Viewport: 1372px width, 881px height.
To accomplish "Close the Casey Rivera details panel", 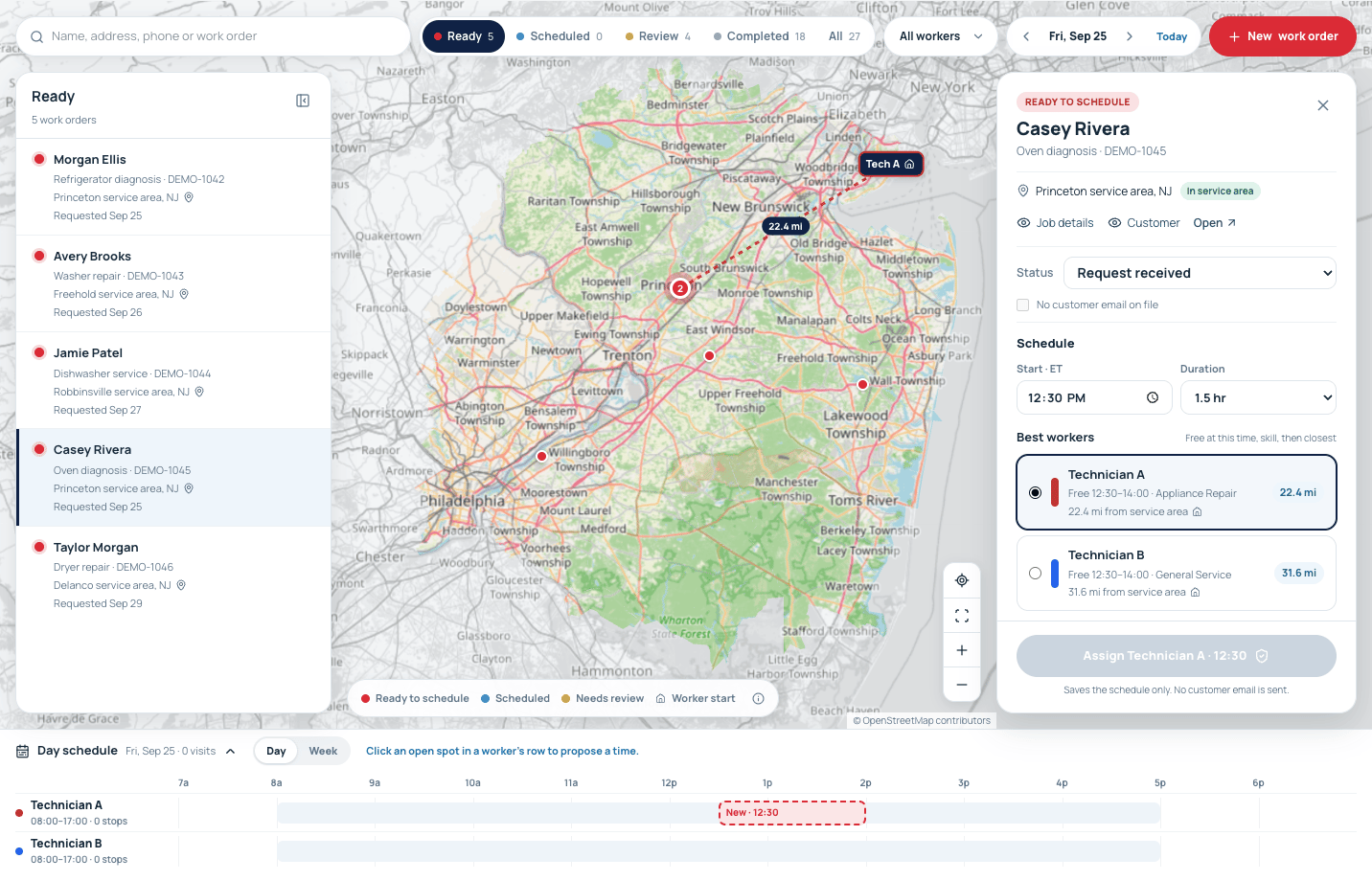I will (1323, 105).
